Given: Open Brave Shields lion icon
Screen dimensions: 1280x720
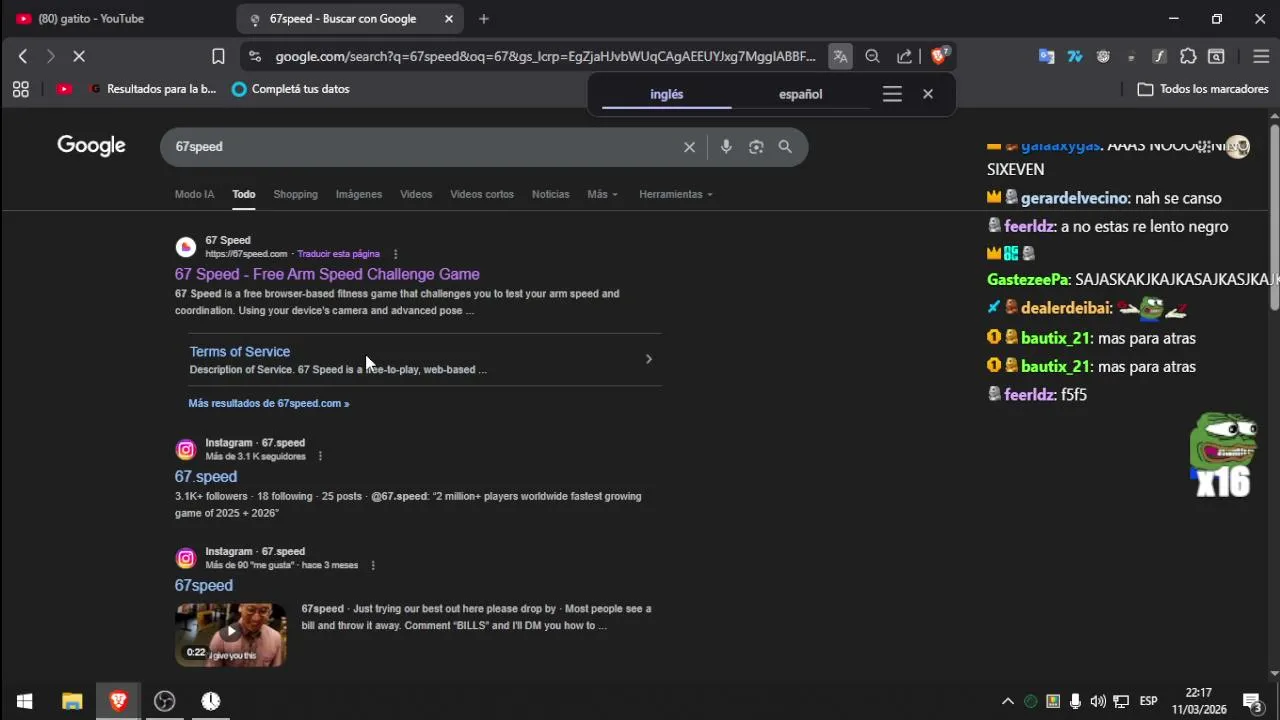Looking at the screenshot, I should 939,57.
